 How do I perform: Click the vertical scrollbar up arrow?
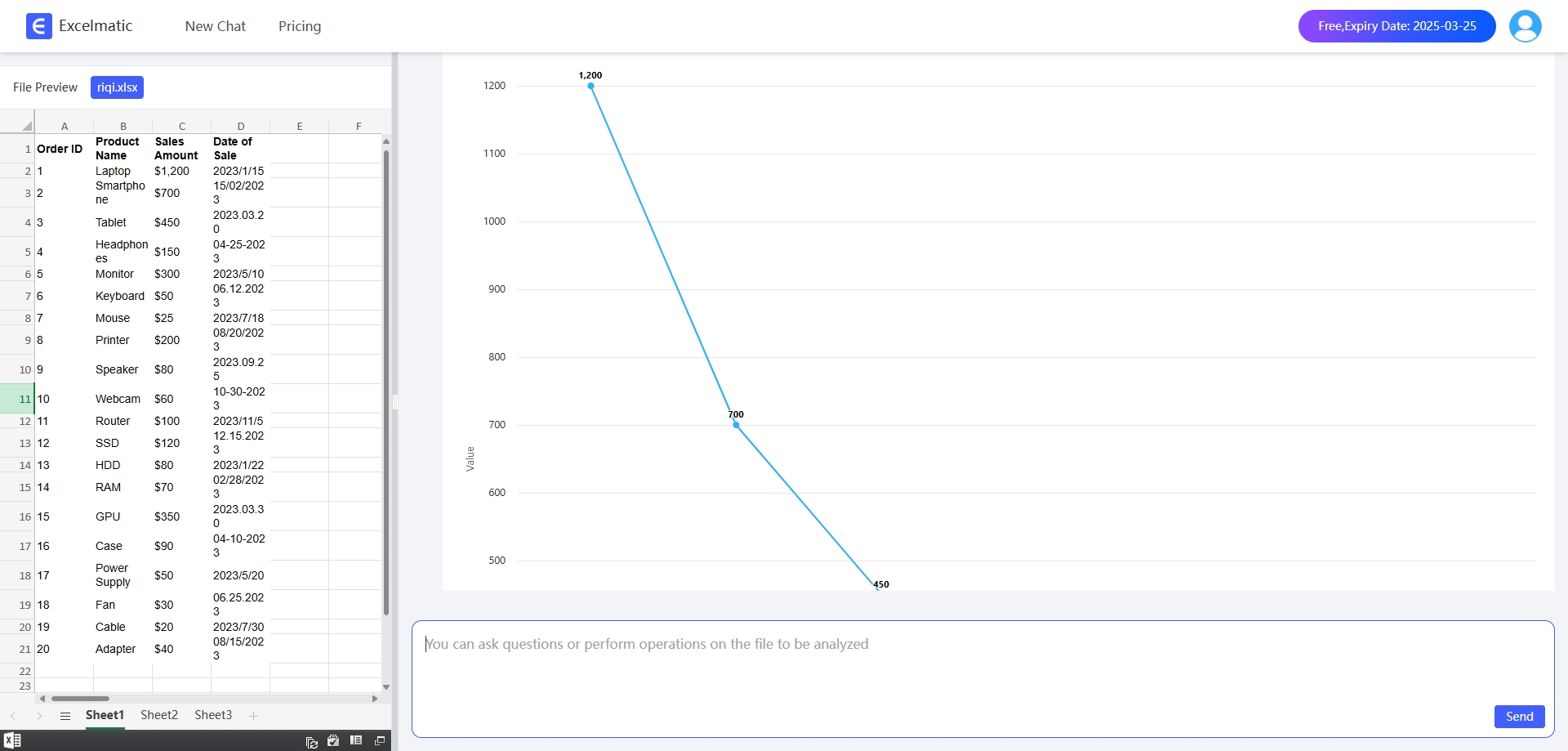(386, 141)
